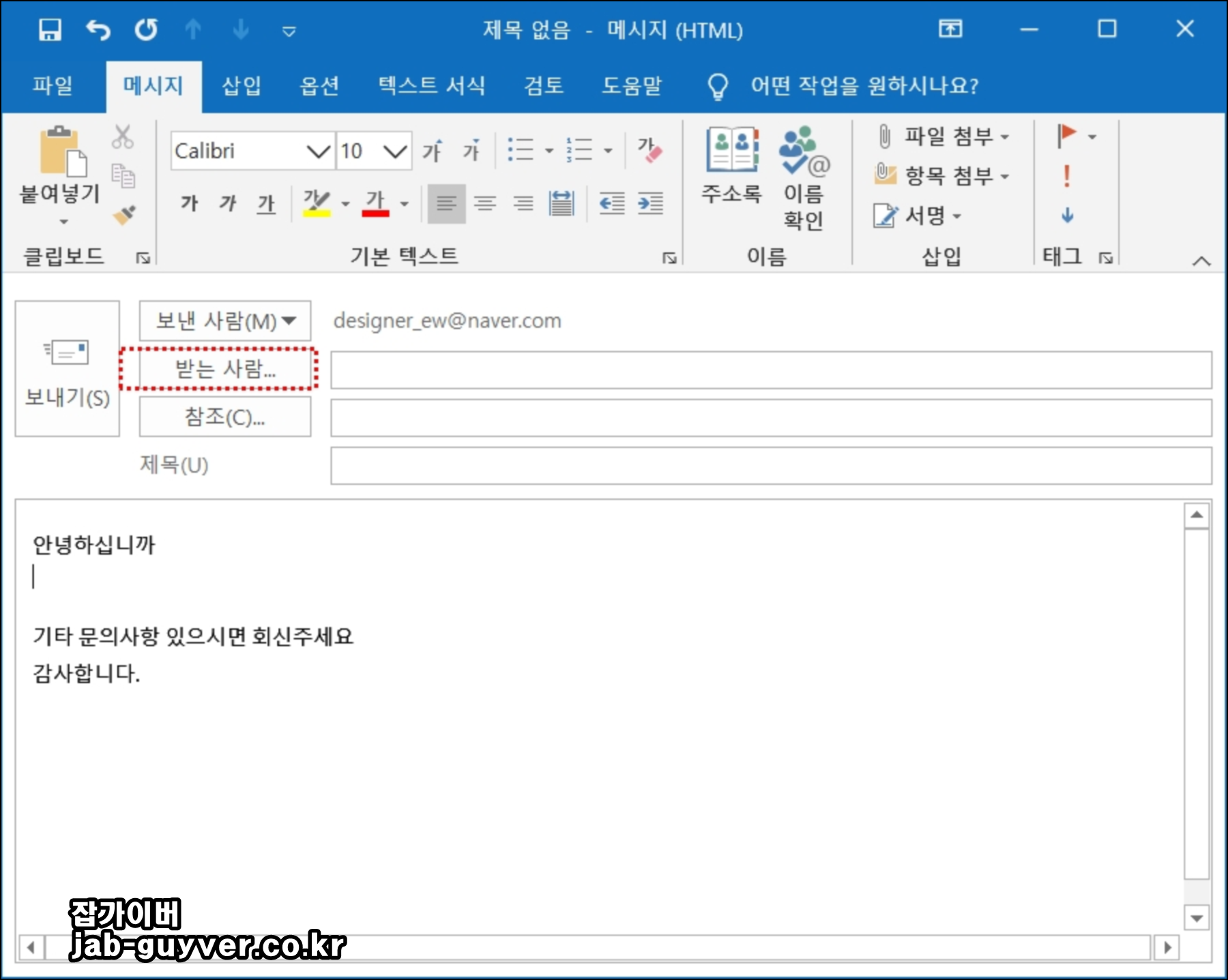Click the 참조(C)... button
1228x980 pixels.
coord(225,417)
